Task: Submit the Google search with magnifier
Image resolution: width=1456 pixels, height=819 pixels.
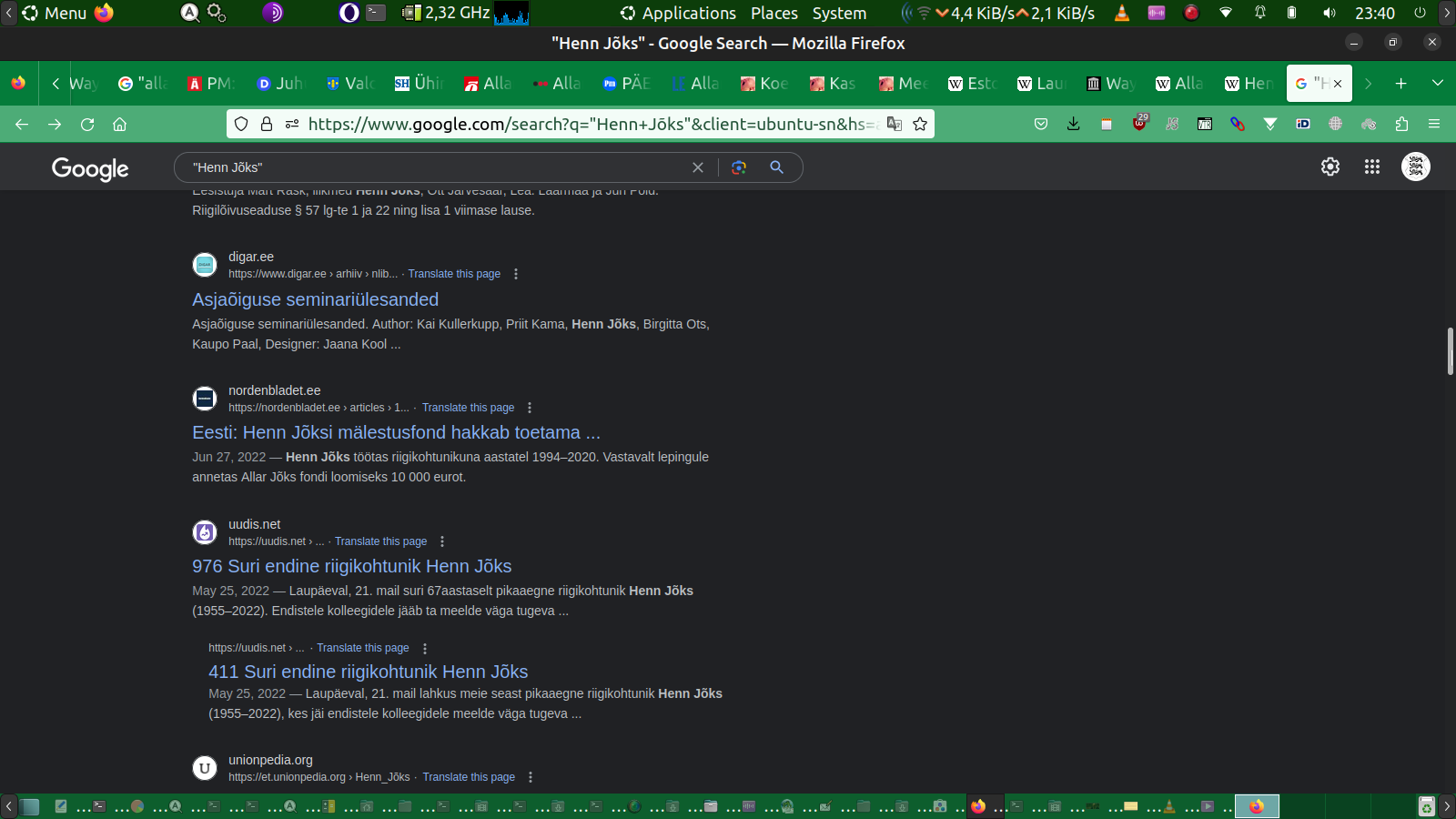Action: (x=776, y=167)
